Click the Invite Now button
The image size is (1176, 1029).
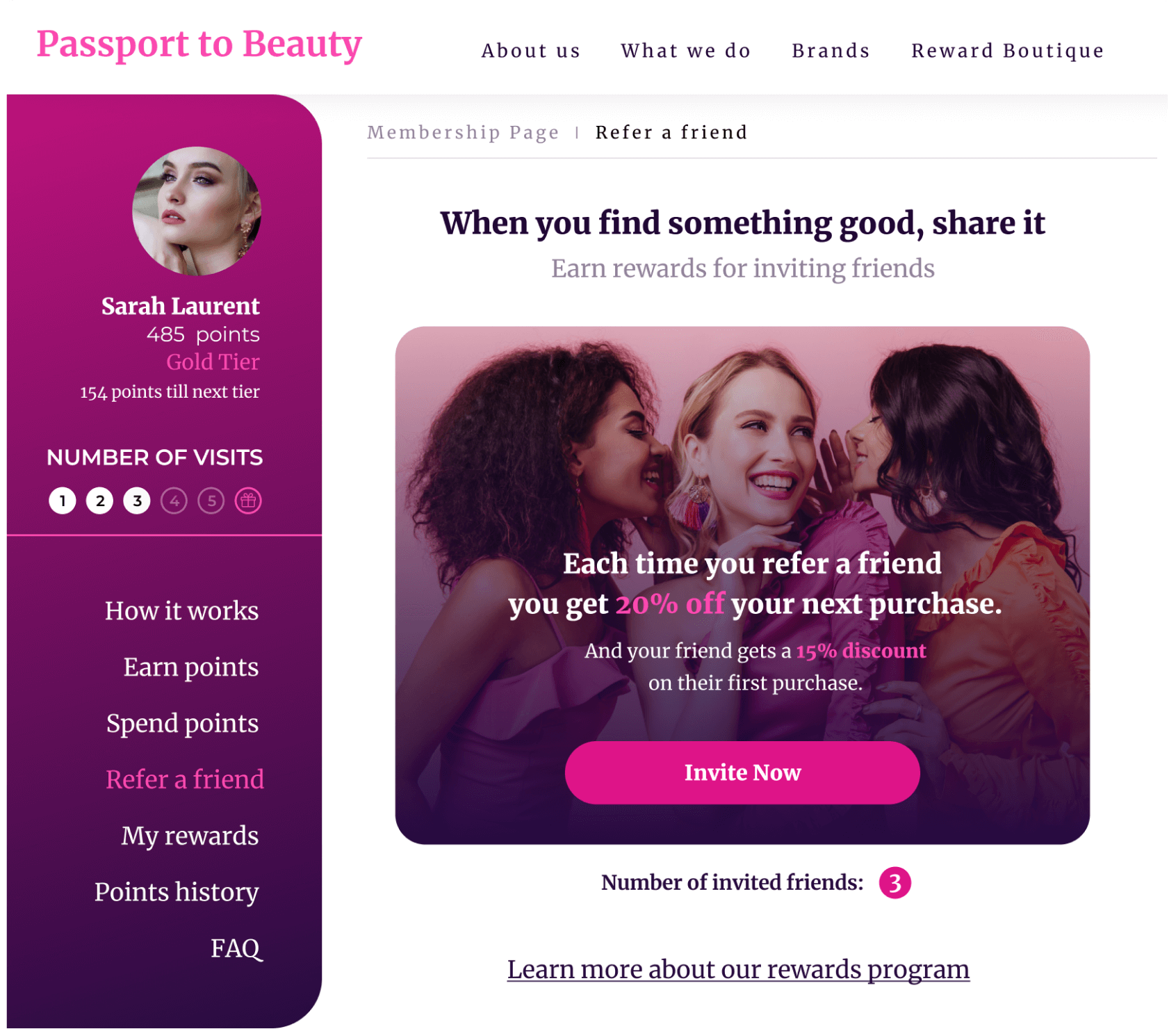pyautogui.click(x=742, y=772)
